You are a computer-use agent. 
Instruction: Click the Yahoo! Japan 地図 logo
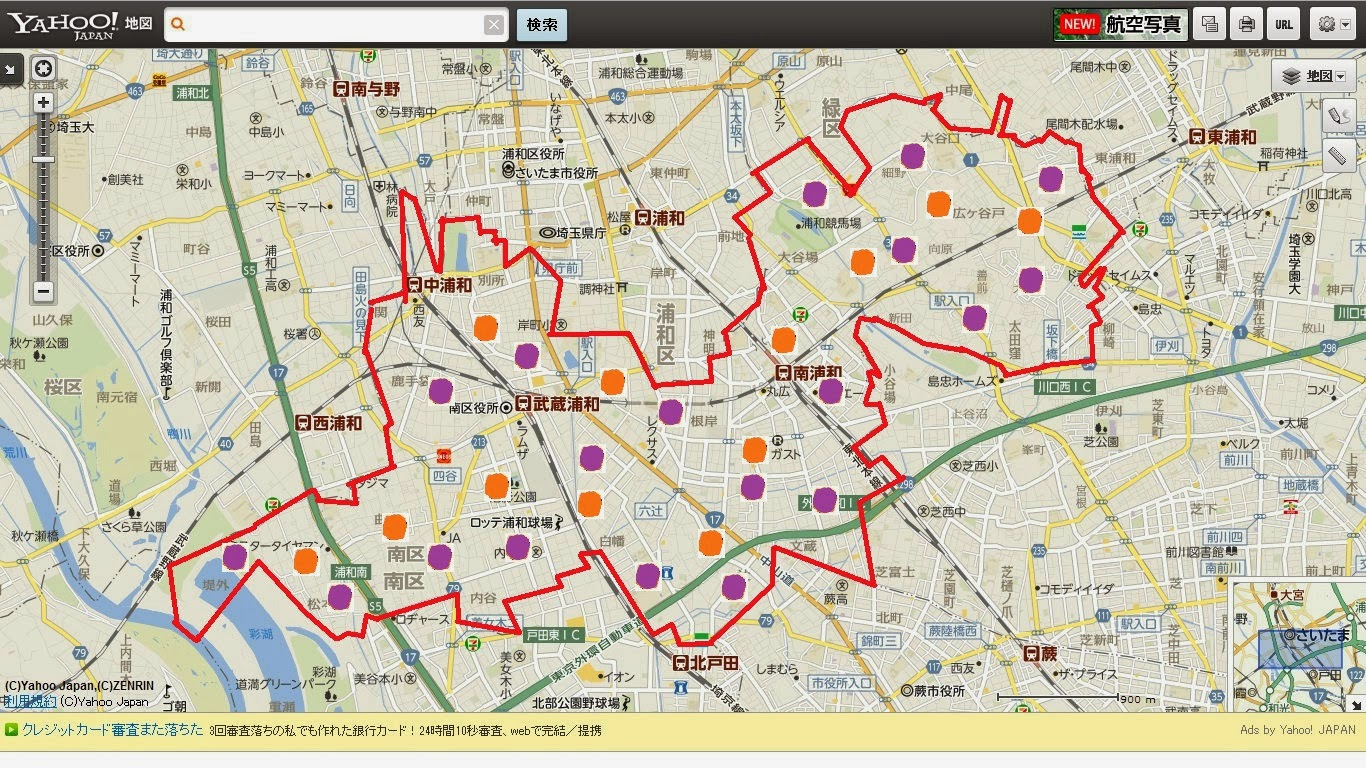[80, 24]
